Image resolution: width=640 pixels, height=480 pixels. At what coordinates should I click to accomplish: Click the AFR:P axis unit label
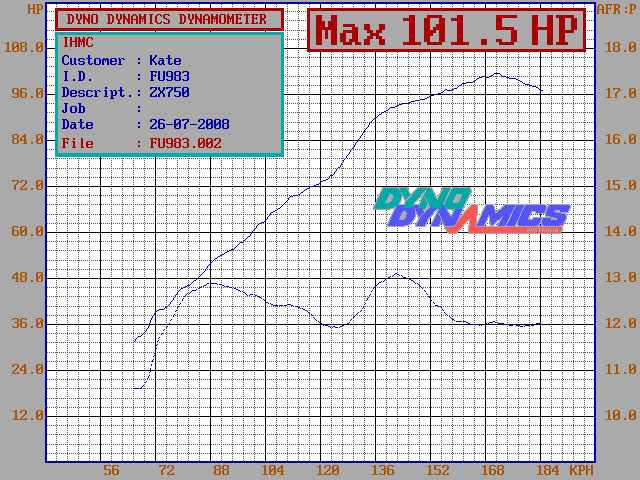616,9
